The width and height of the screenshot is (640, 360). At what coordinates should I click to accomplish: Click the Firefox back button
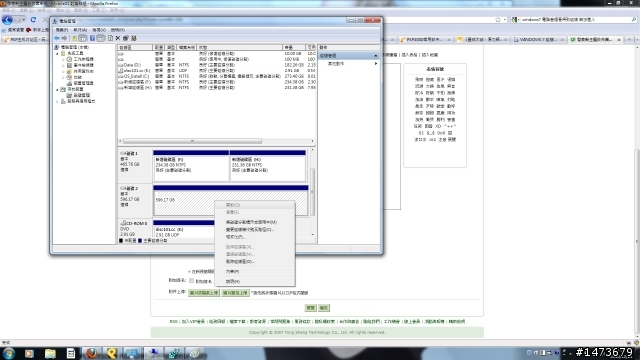[7, 20]
